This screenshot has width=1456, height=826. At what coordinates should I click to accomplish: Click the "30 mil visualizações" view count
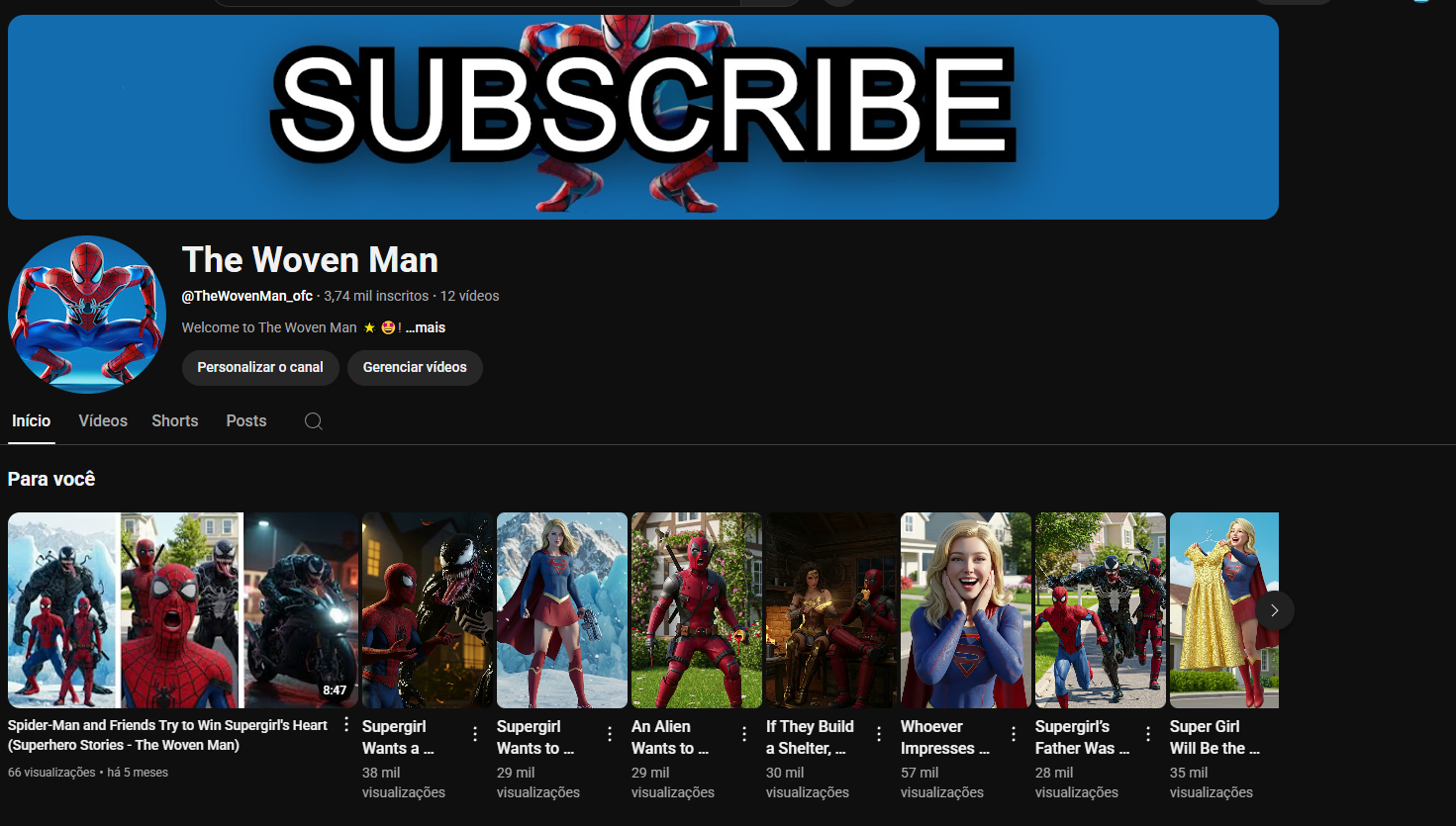[x=808, y=782]
